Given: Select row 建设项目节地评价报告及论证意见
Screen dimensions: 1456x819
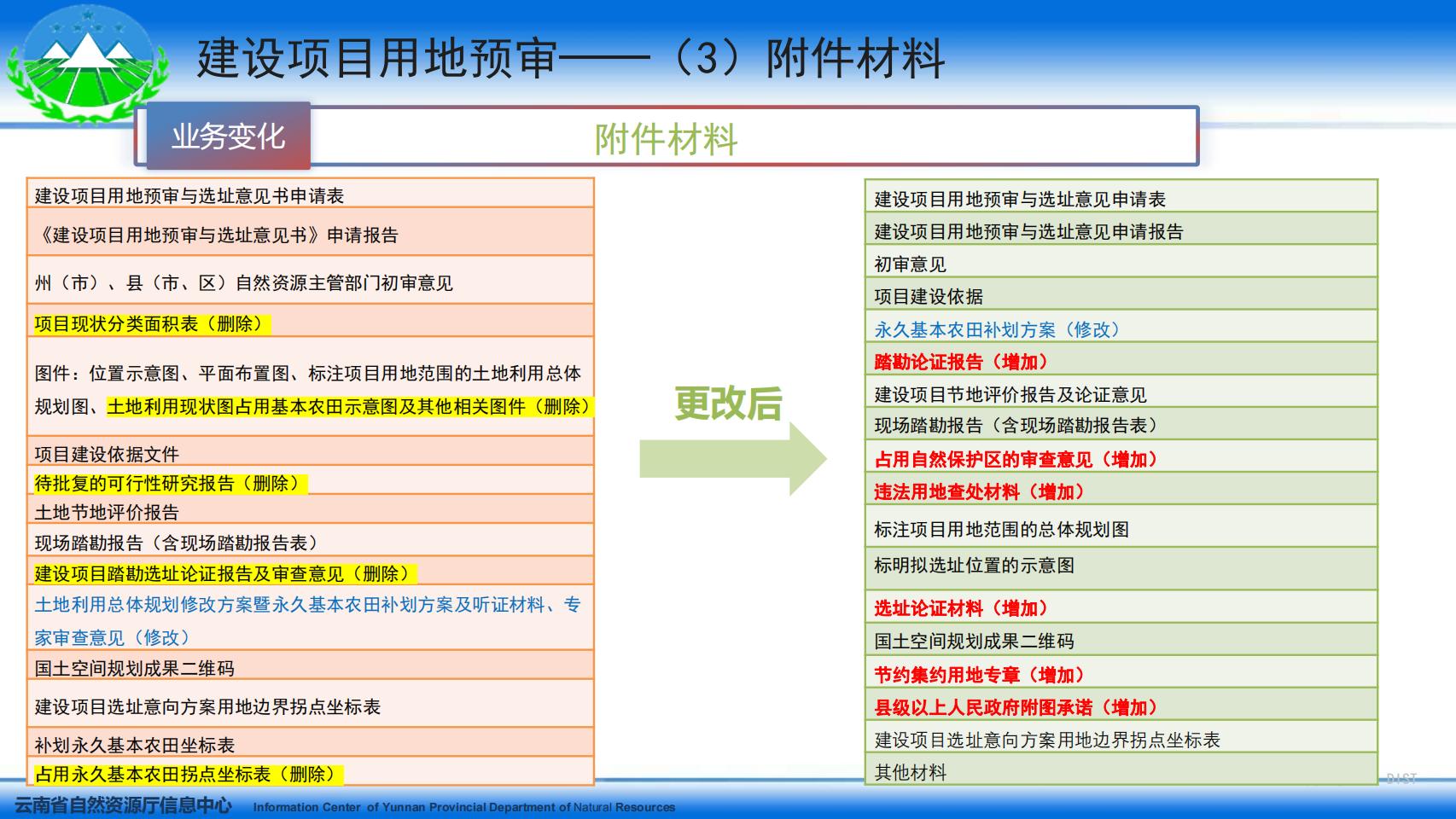Looking at the screenshot, I should coord(1121,392).
